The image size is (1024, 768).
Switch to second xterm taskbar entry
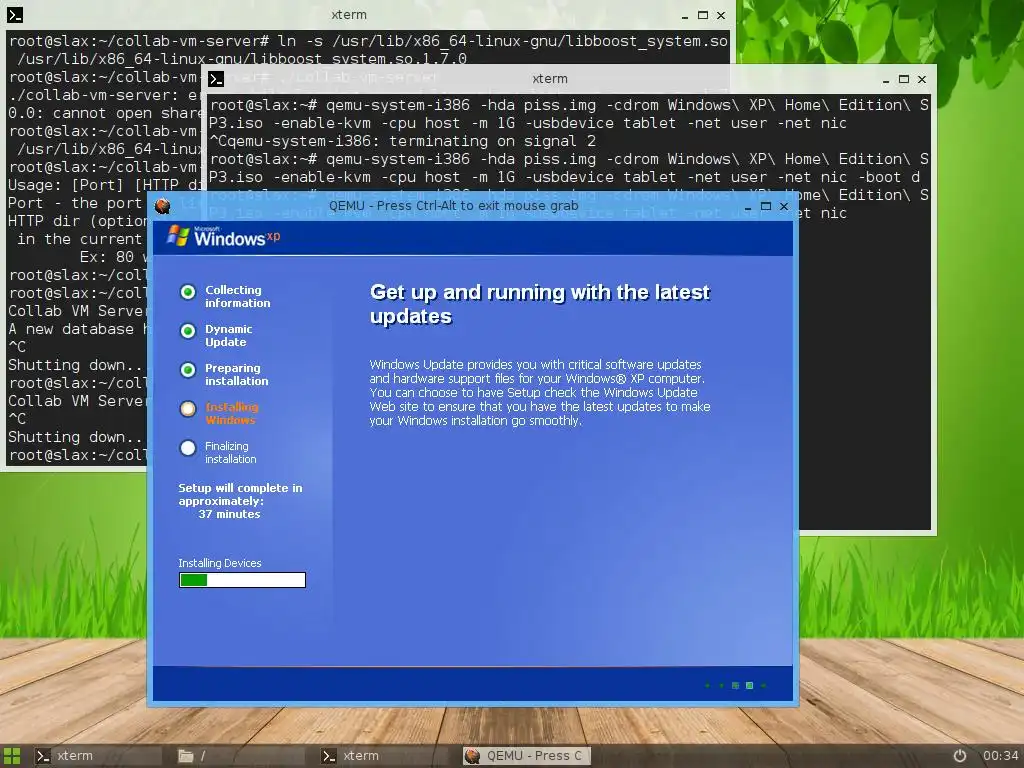click(x=383, y=756)
